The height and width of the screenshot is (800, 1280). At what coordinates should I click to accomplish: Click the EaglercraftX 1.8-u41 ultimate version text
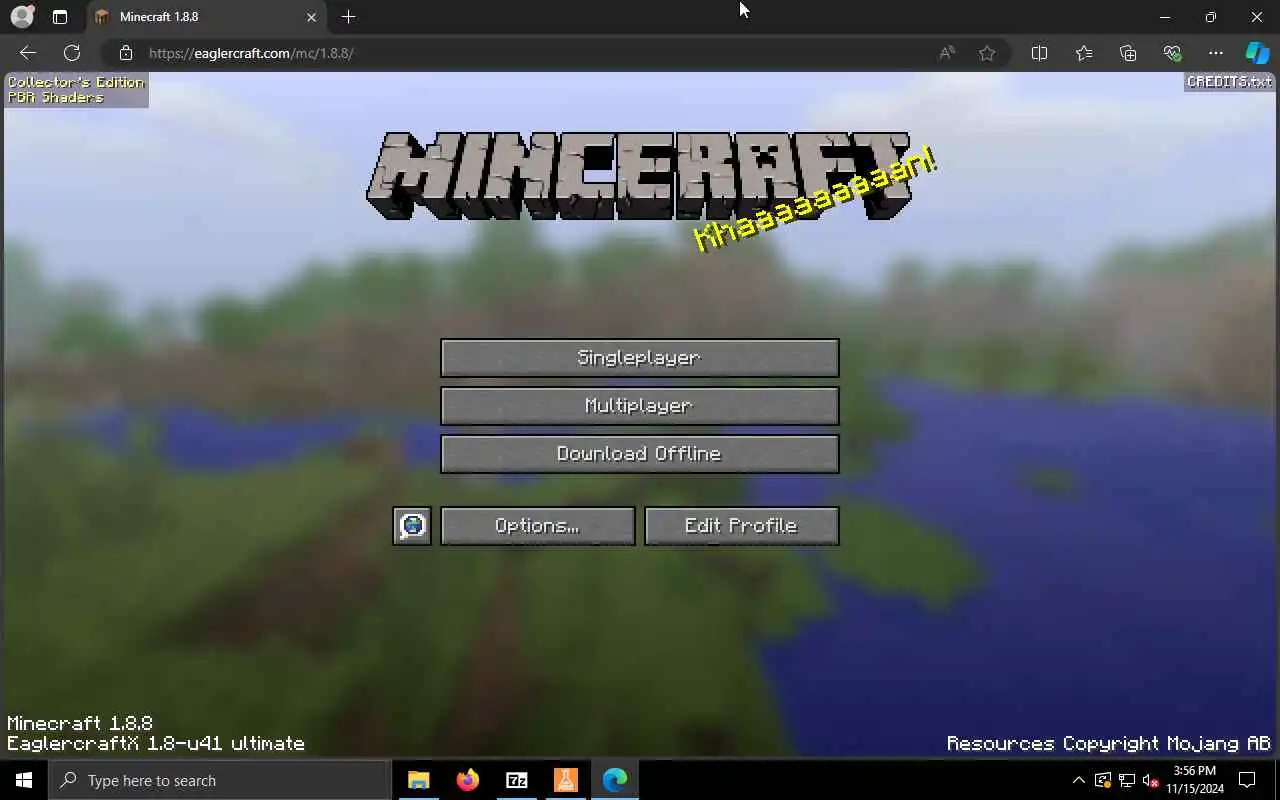tap(156, 744)
